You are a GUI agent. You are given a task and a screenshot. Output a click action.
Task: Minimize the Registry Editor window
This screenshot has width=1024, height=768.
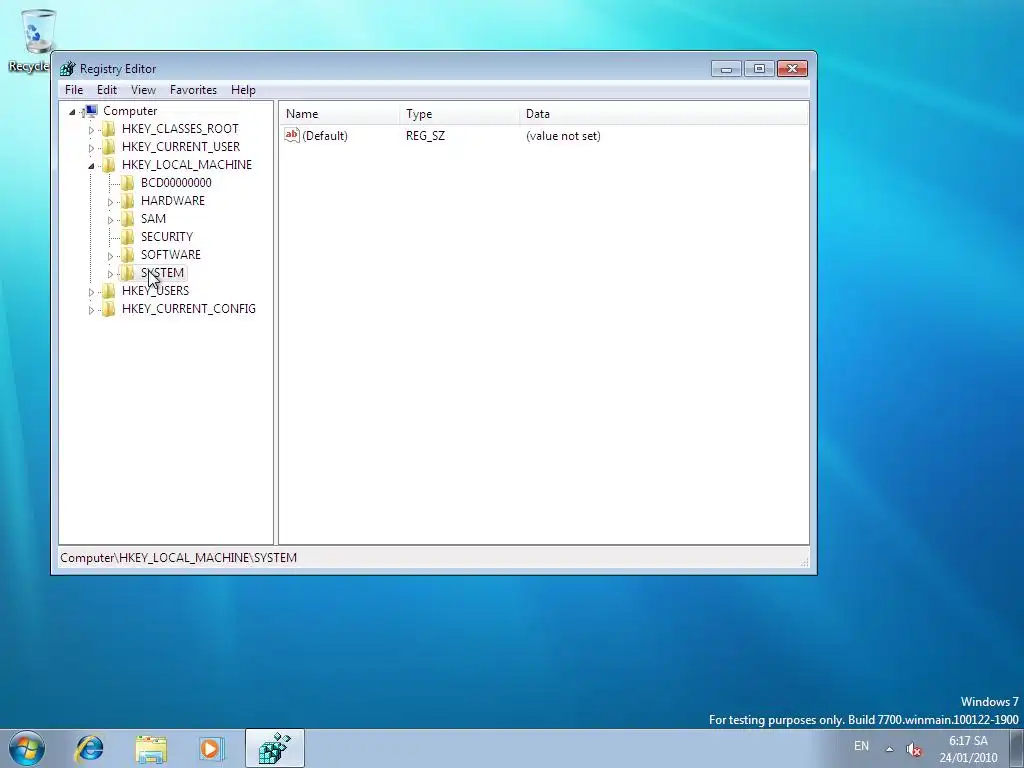[726, 69]
